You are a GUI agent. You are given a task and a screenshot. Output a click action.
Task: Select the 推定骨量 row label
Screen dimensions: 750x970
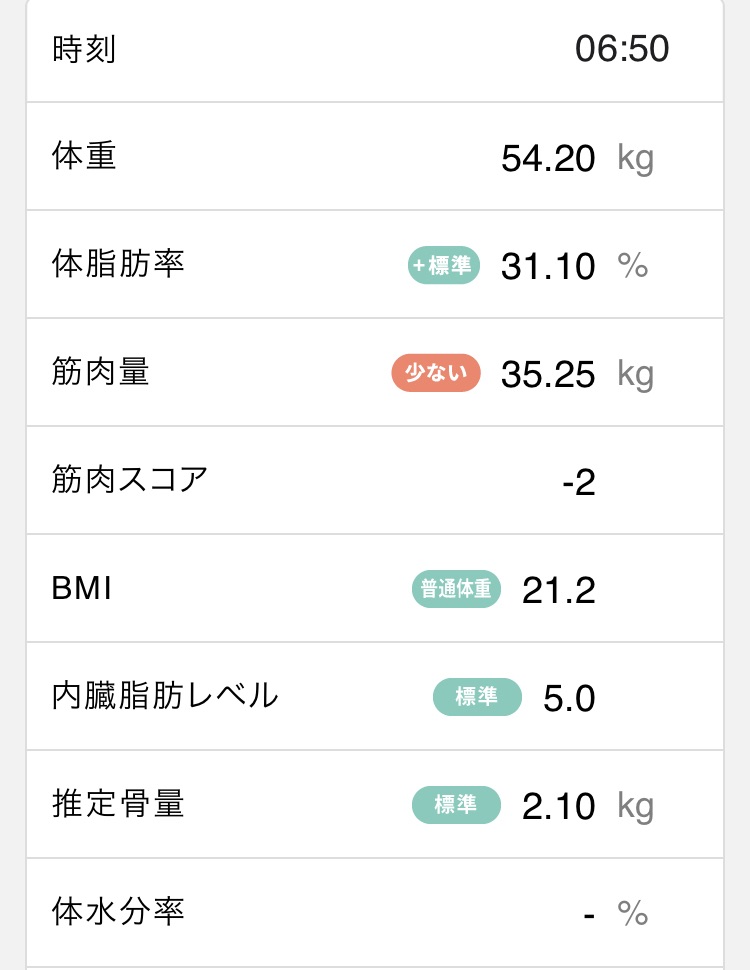point(118,804)
